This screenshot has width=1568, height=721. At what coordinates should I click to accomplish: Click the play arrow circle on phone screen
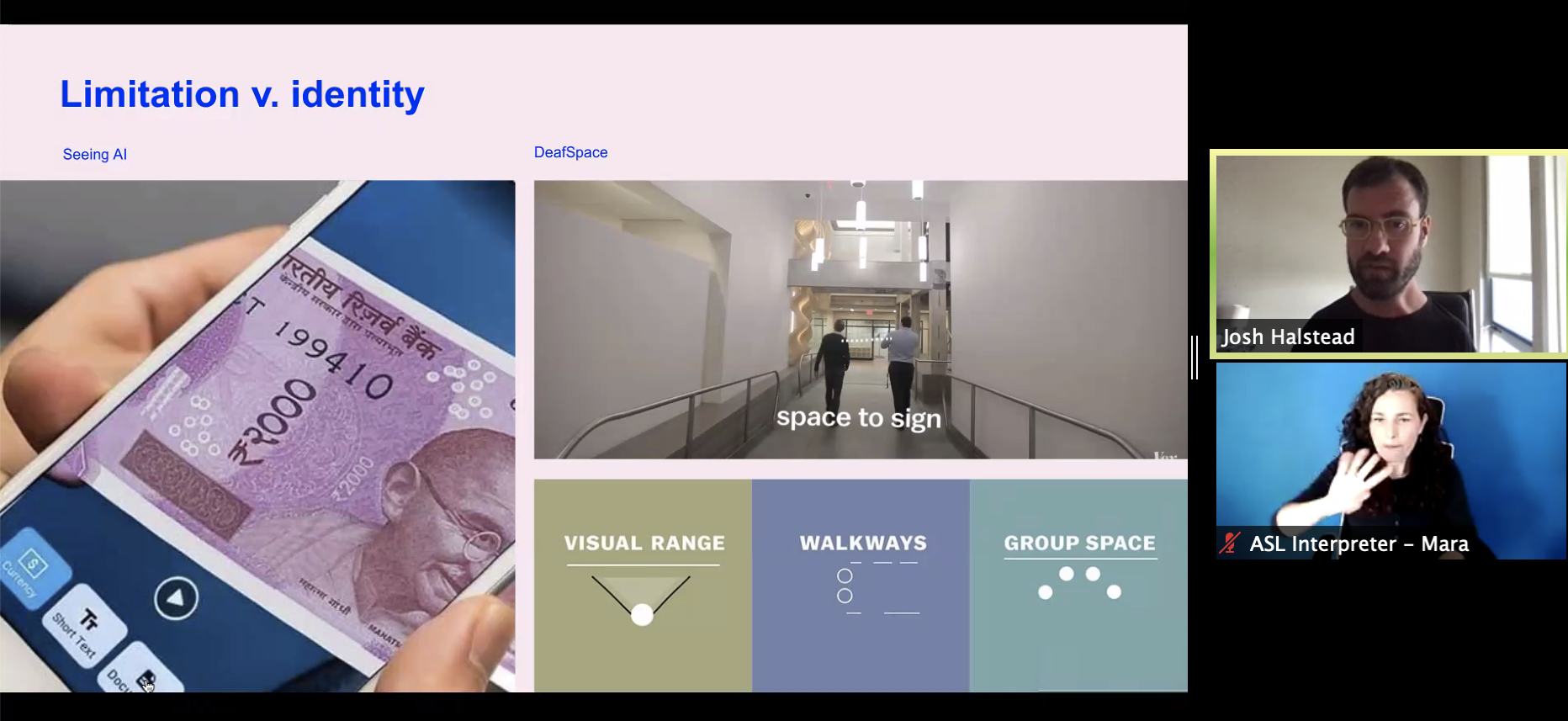click(x=176, y=598)
